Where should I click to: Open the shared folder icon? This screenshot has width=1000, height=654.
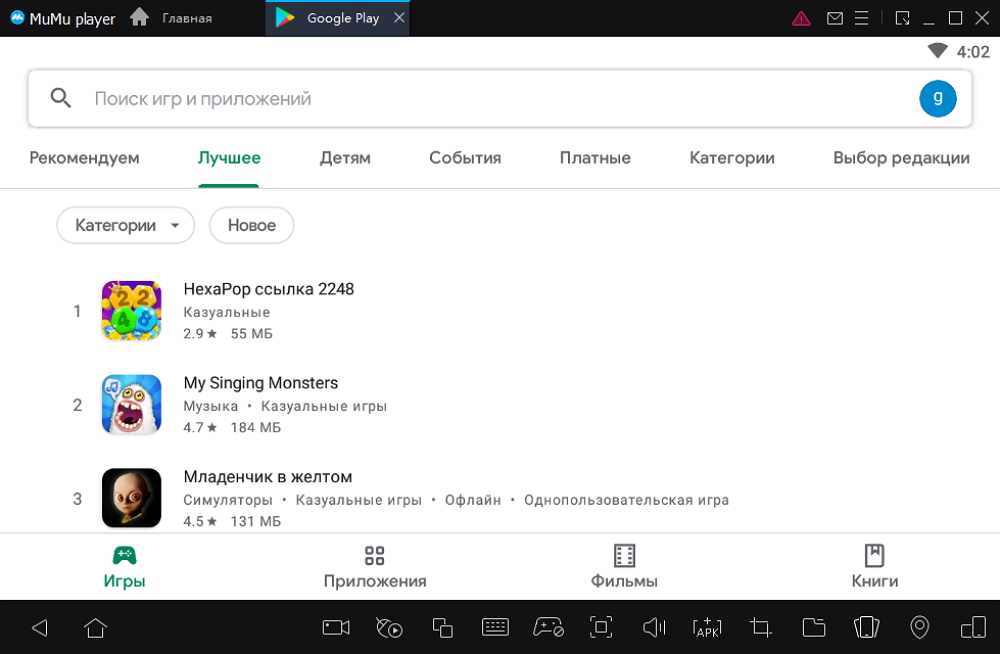coord(814,628)
